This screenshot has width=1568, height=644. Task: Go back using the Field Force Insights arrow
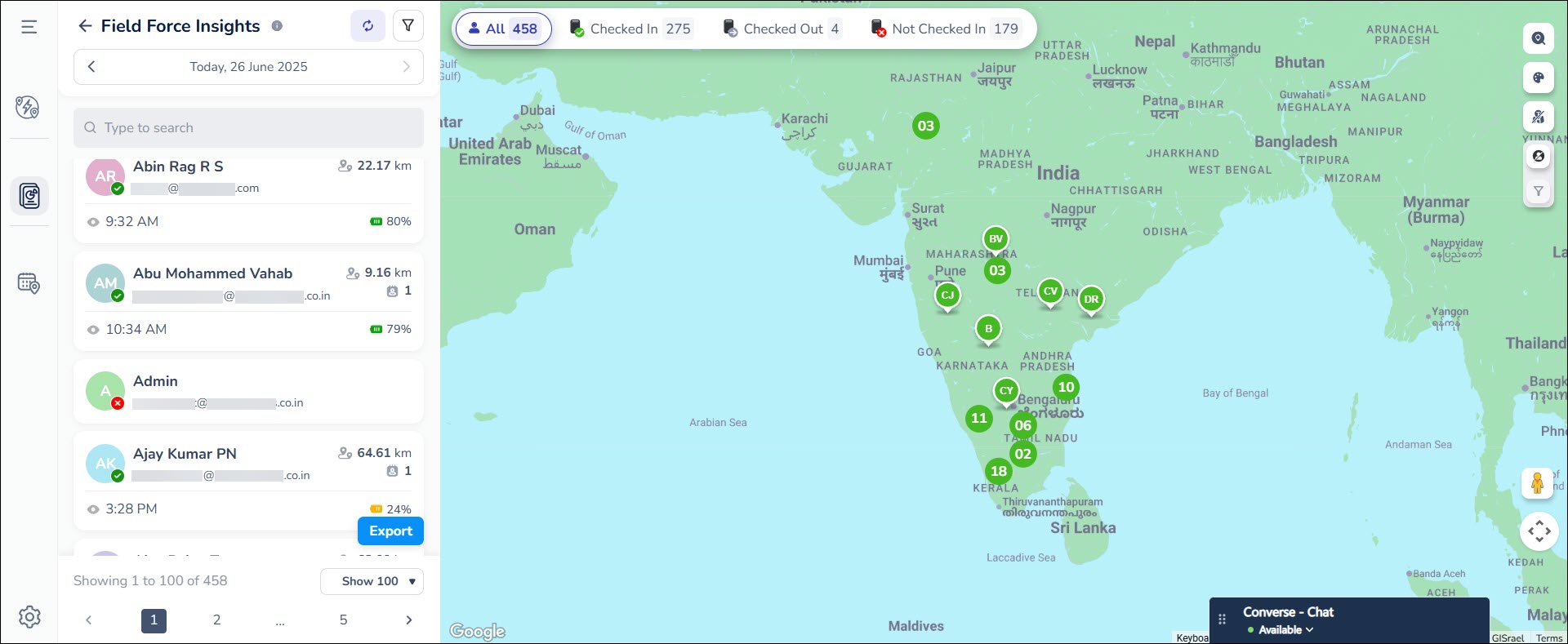85,26
